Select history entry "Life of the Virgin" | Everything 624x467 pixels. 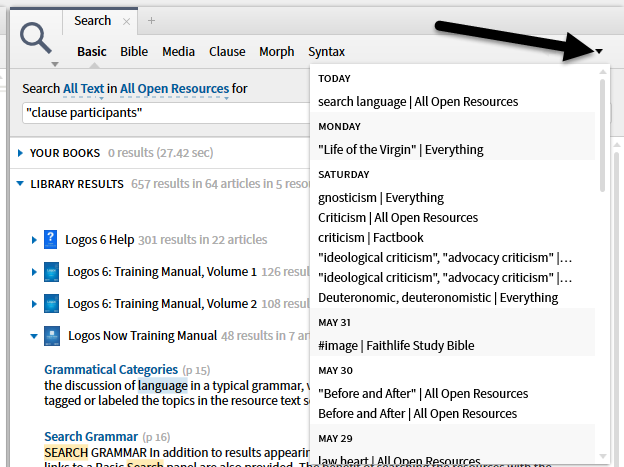401,150
